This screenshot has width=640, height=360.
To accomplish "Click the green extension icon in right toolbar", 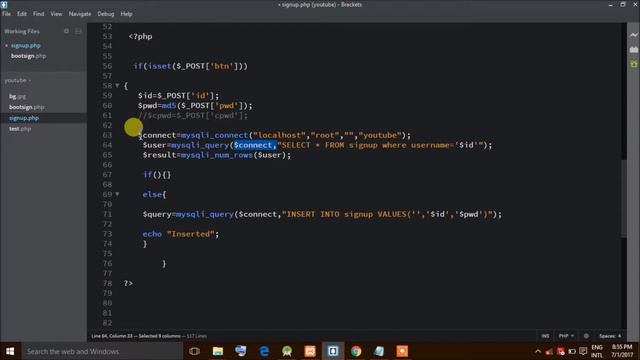I will (x=633, y=64).
